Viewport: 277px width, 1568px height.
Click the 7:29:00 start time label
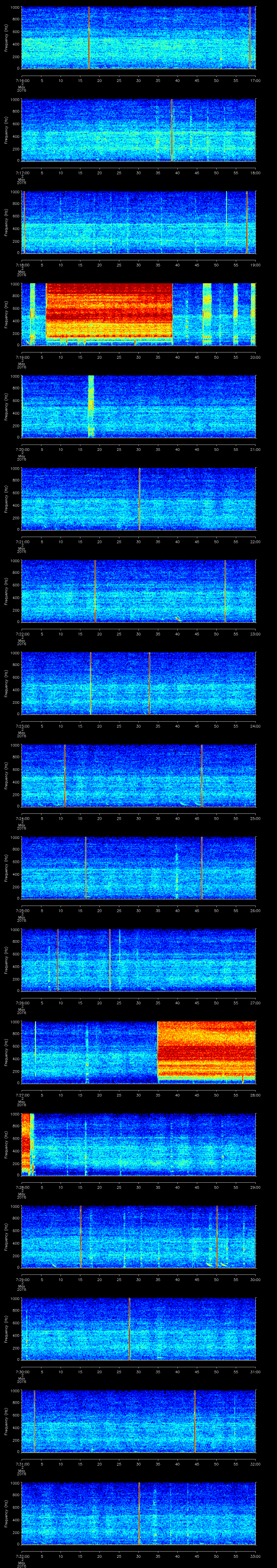[22, 1279]
